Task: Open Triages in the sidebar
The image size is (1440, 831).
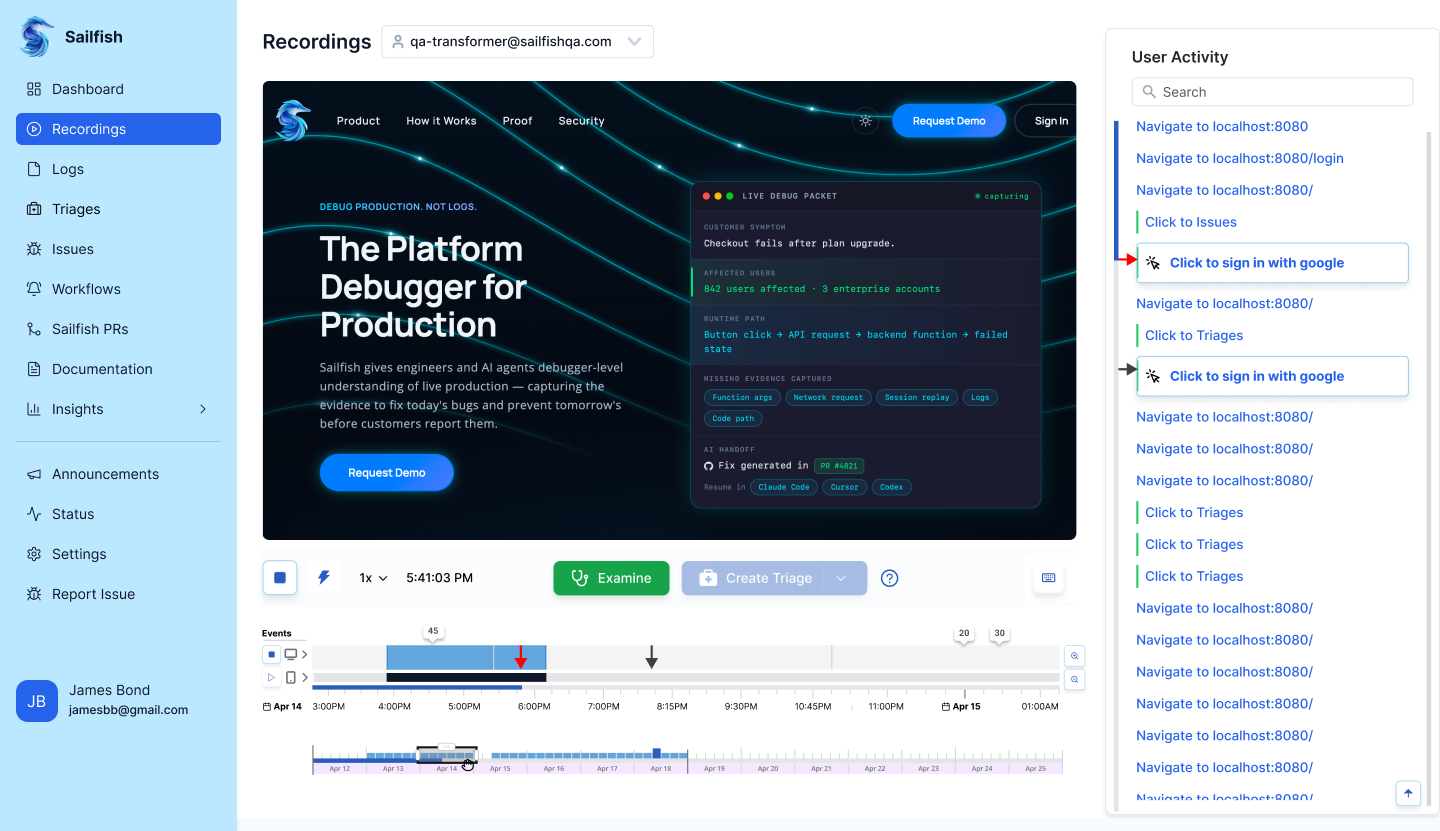Action: (x=118, y=209)
